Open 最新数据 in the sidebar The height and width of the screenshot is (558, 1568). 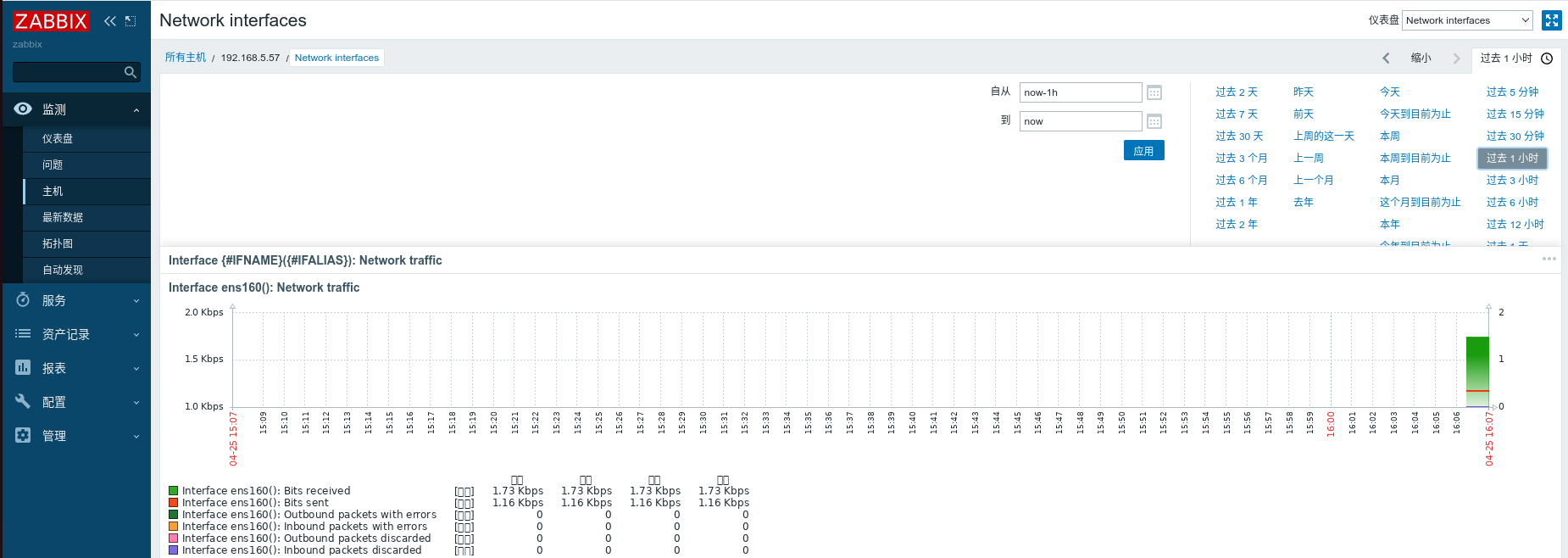pos(63,217)
